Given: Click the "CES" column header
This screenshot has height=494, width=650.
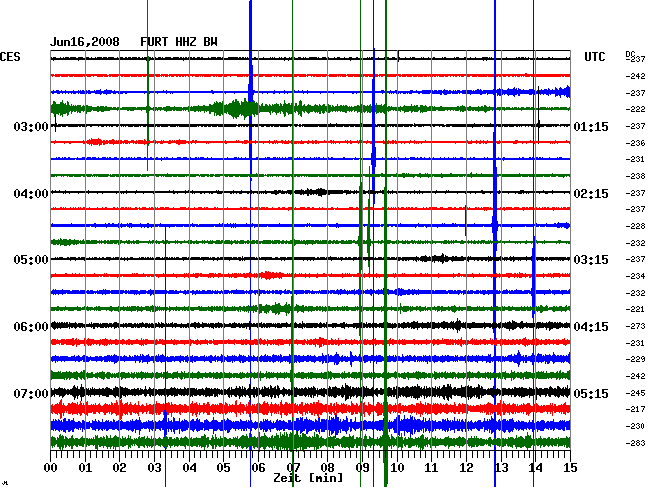Looking at the screenshot, I should coord(10,57).
